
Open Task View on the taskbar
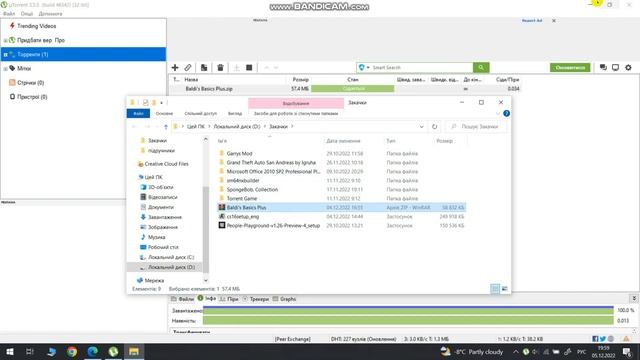[30, 351]
